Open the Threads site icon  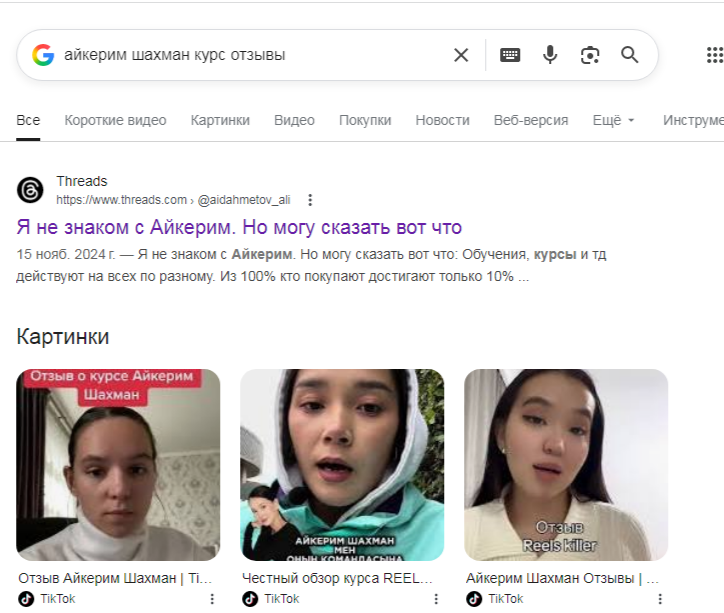click(x=30, y=190)
